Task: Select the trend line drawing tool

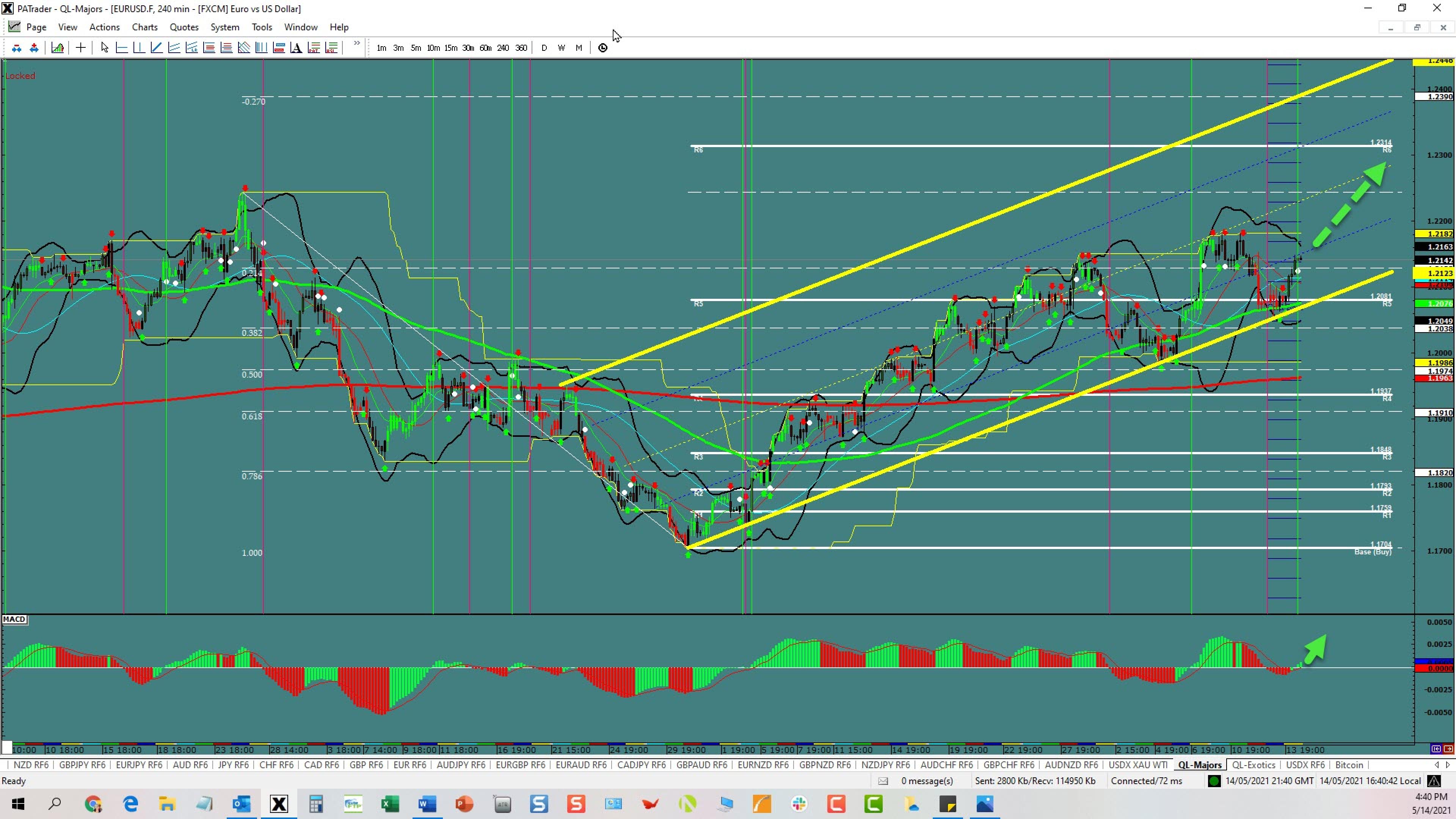Action: (157, 48)
